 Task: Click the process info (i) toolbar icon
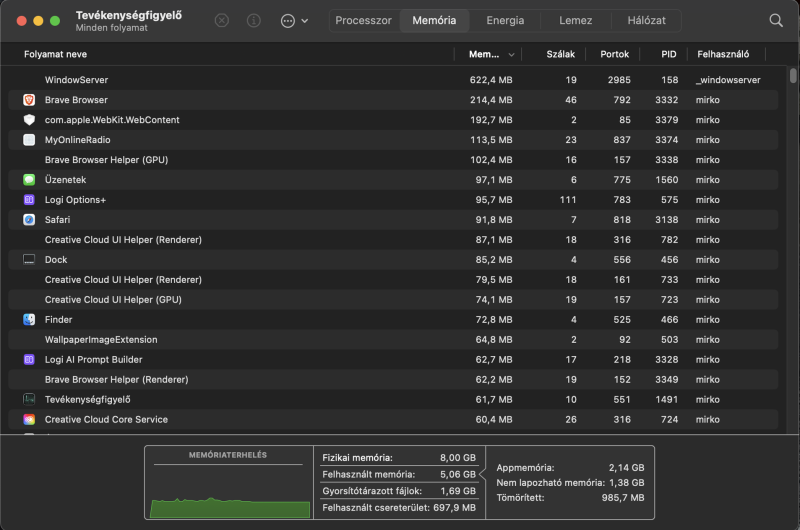[254, 20]
